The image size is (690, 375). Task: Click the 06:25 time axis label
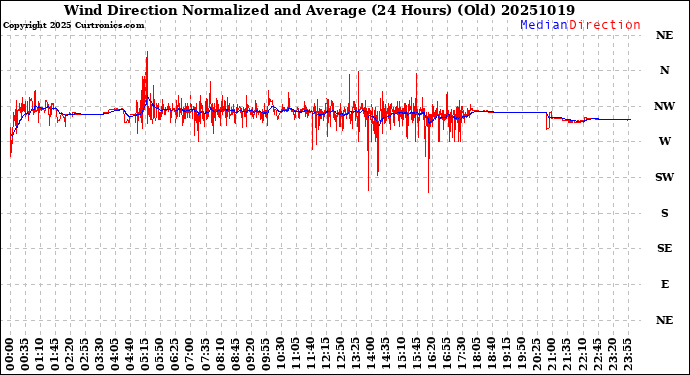tap(175, 355)
